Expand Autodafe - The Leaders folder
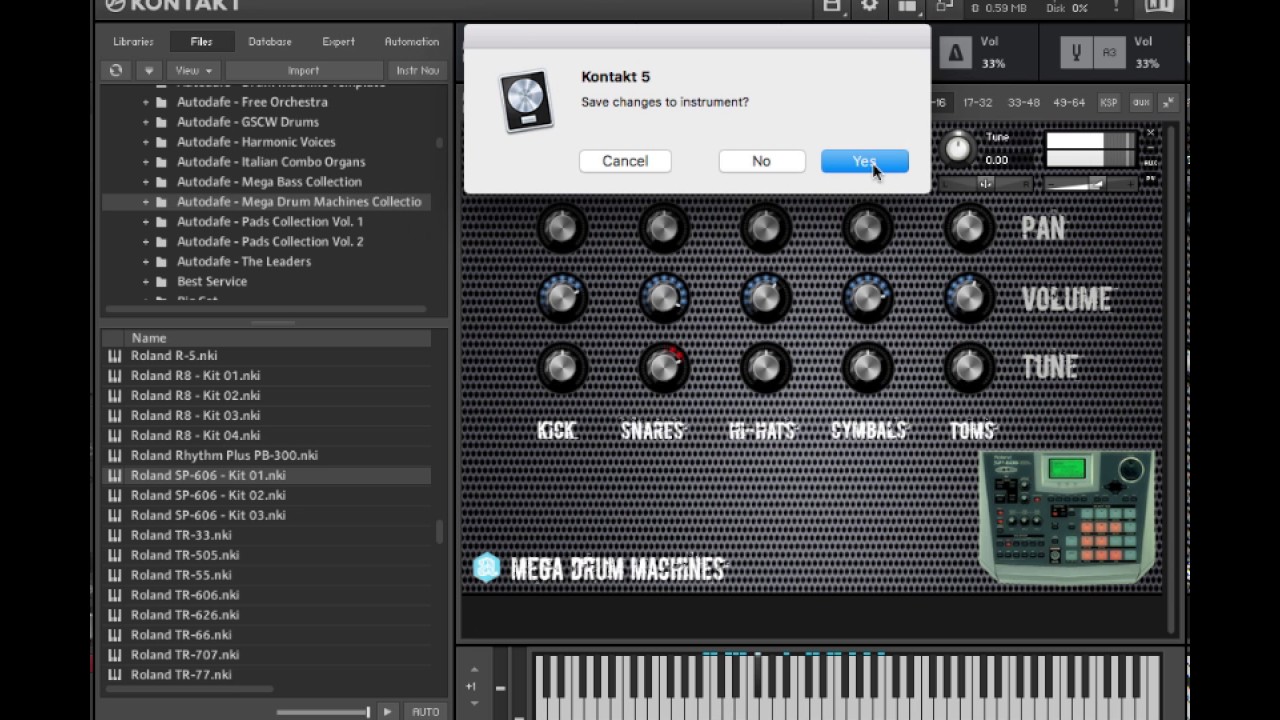This screenshot has height=720, width=1280. click(x=146, y=262)
